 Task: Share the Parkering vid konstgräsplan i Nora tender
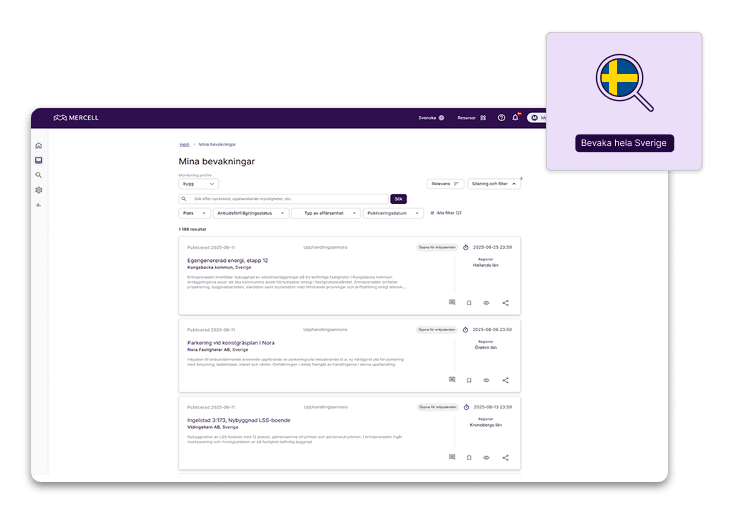tap(506, 380)
